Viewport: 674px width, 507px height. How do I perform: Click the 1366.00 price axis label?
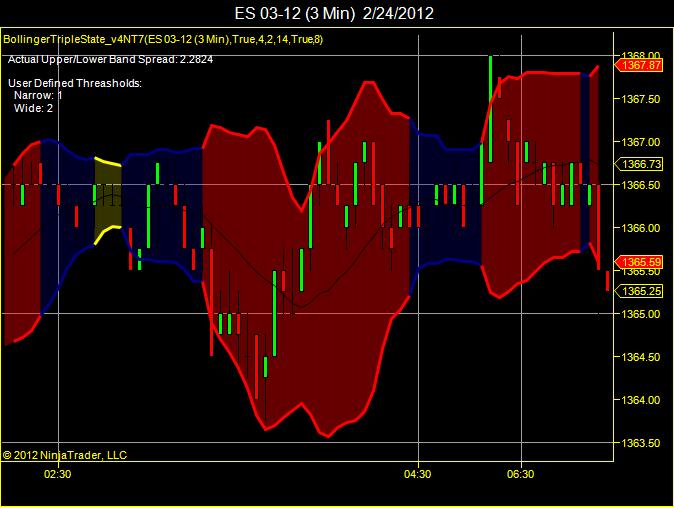click(x=641, y=228)
